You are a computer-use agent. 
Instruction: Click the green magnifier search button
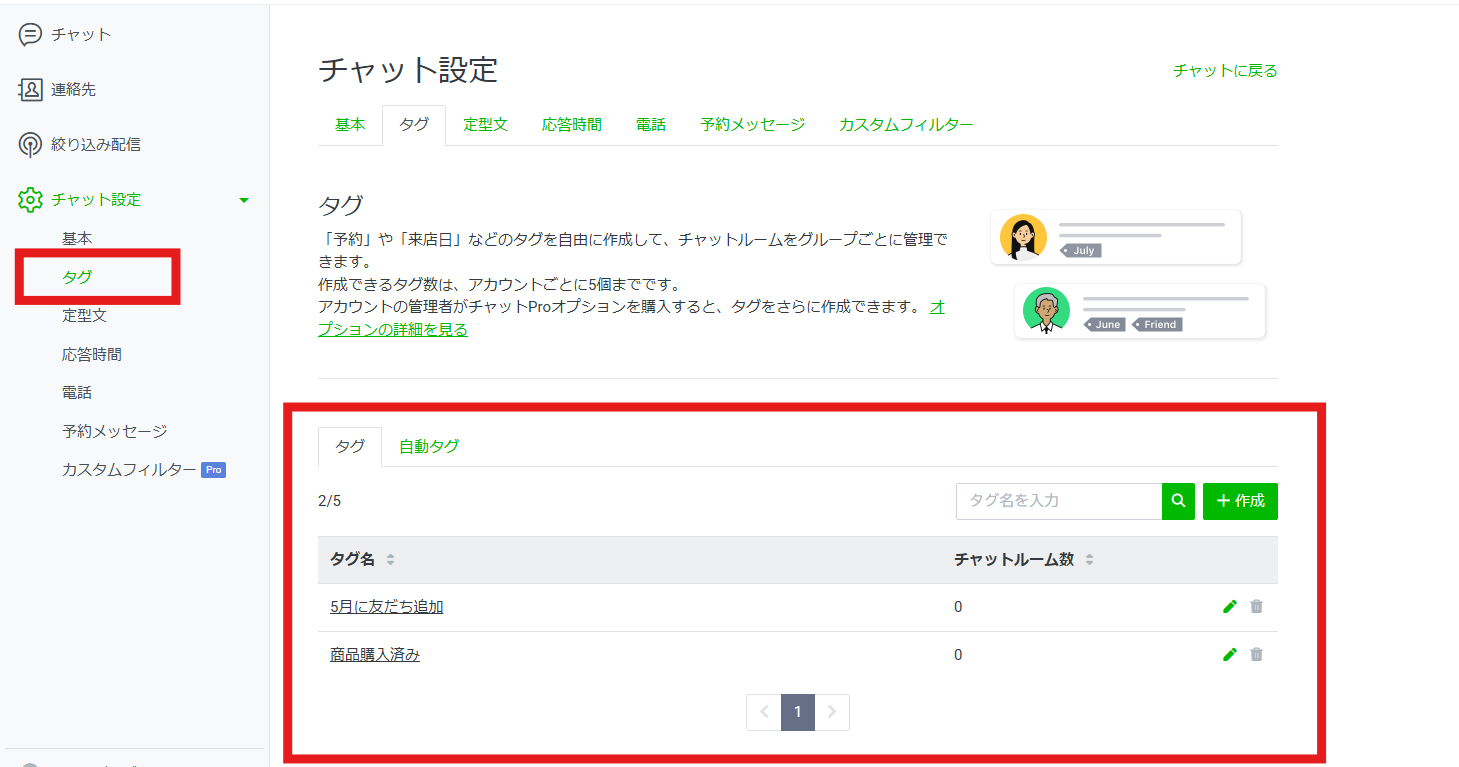tap(1178, 501)
